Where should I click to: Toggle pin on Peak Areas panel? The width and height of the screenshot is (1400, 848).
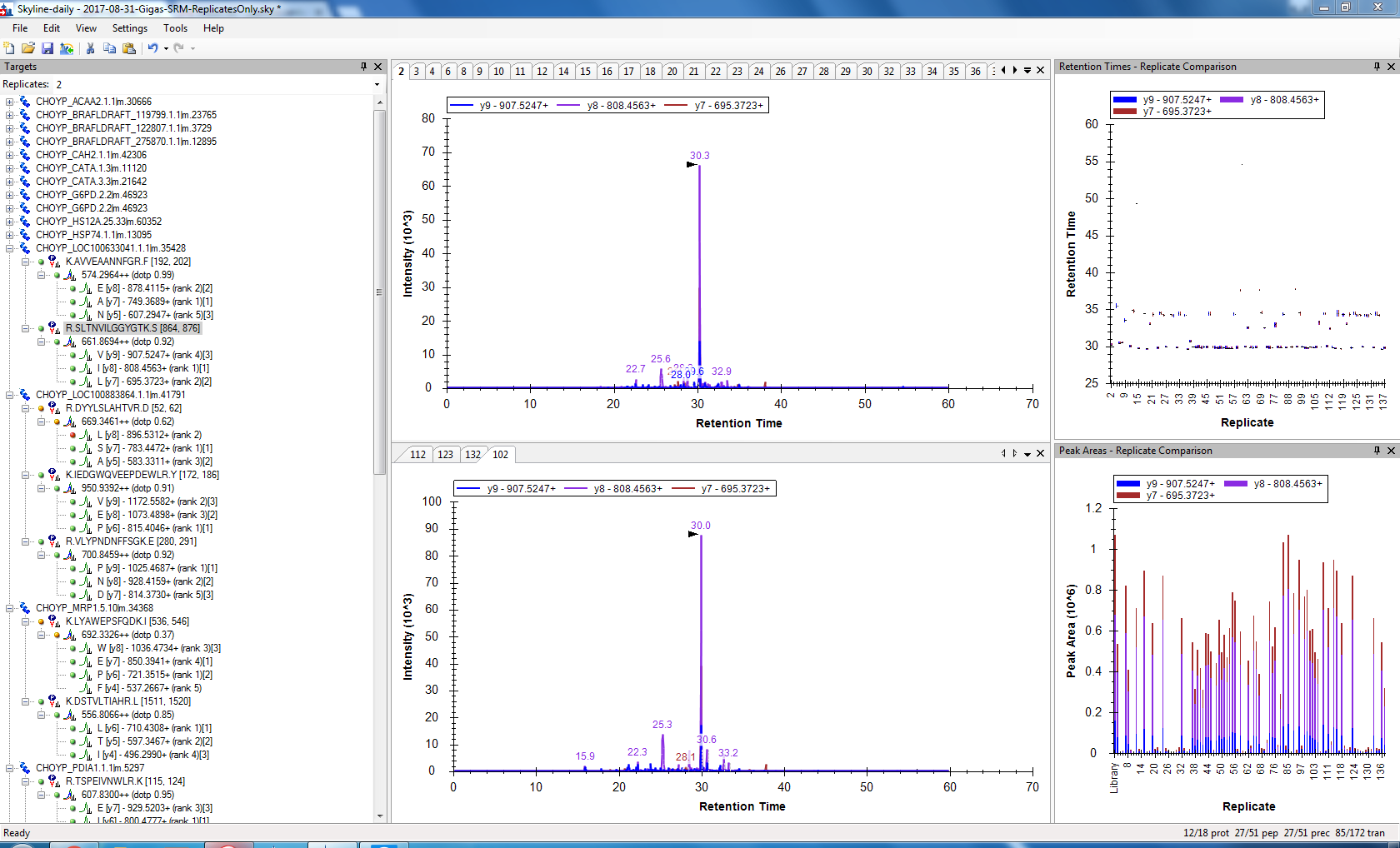tap(1377, 451)
